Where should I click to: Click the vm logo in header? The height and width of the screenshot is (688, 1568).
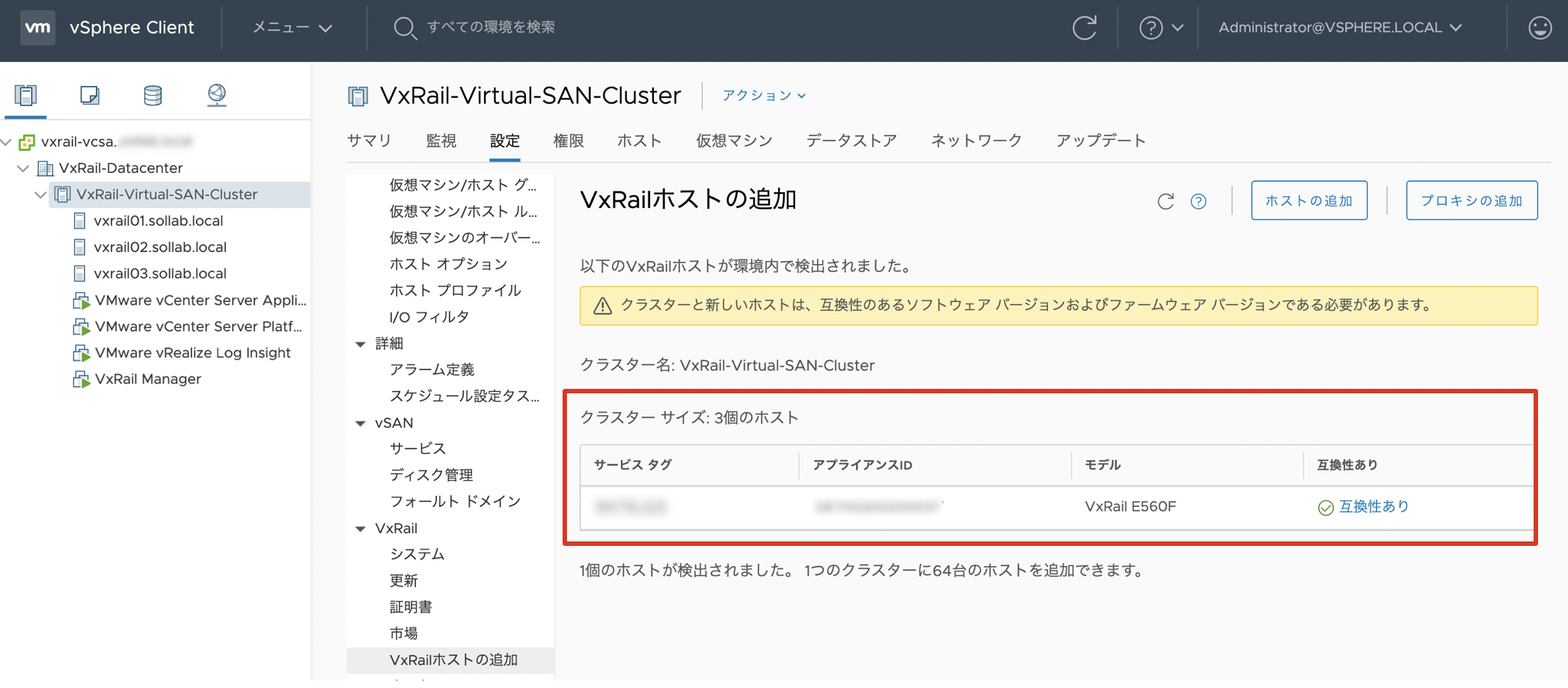(37, 28)
